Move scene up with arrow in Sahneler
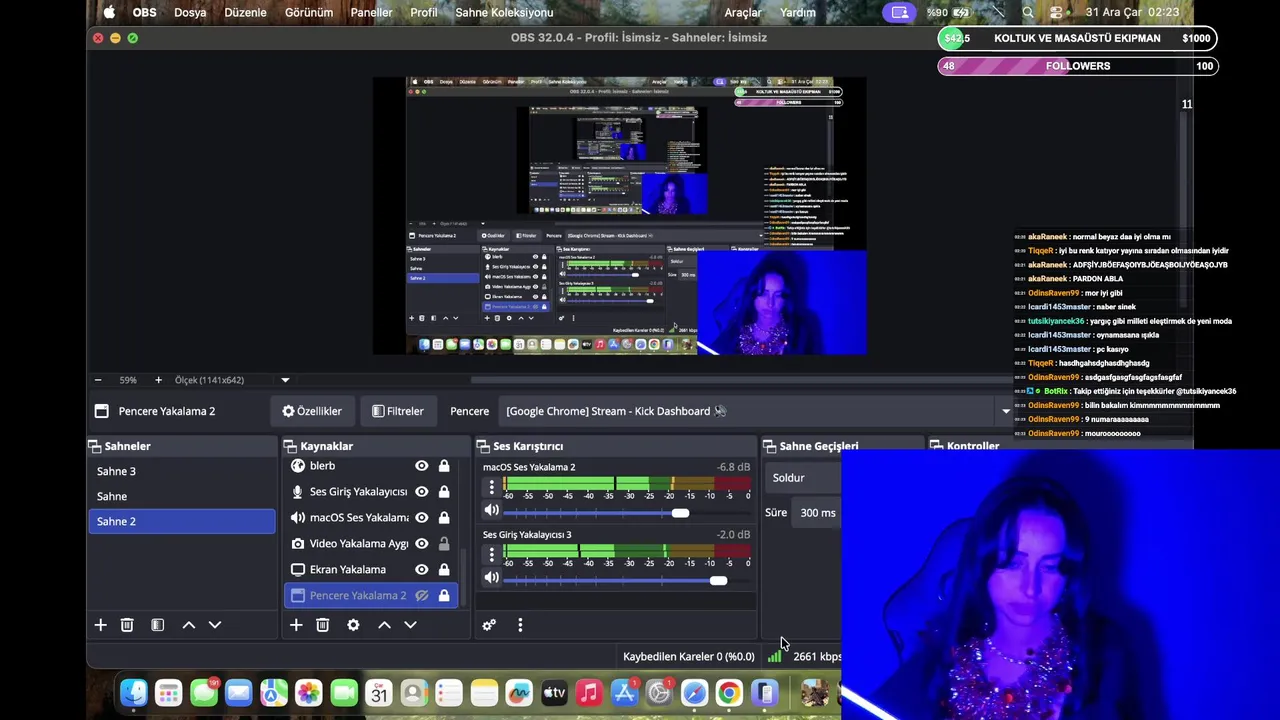 [188, 625]
